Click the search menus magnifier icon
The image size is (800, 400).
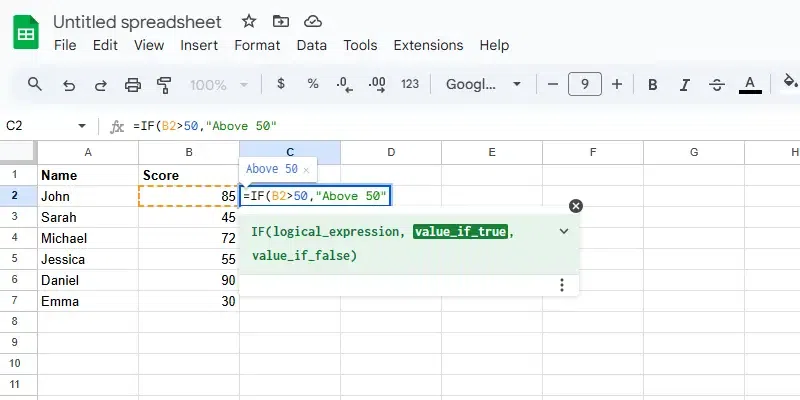35,84
